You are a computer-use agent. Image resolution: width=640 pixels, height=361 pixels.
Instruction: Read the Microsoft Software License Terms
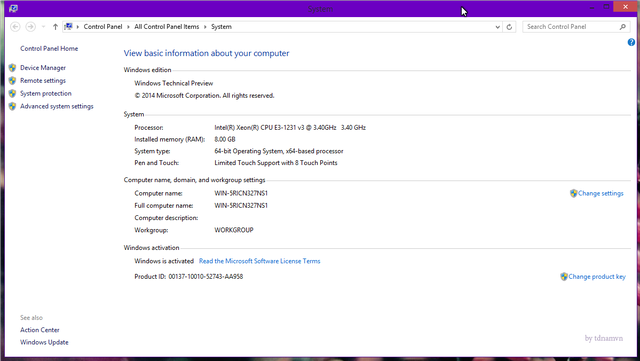pos(260,261)
